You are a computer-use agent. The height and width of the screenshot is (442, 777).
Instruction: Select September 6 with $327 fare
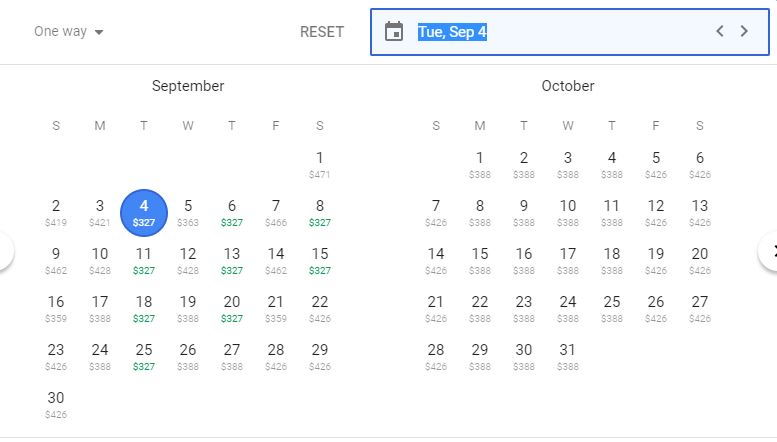232,212
